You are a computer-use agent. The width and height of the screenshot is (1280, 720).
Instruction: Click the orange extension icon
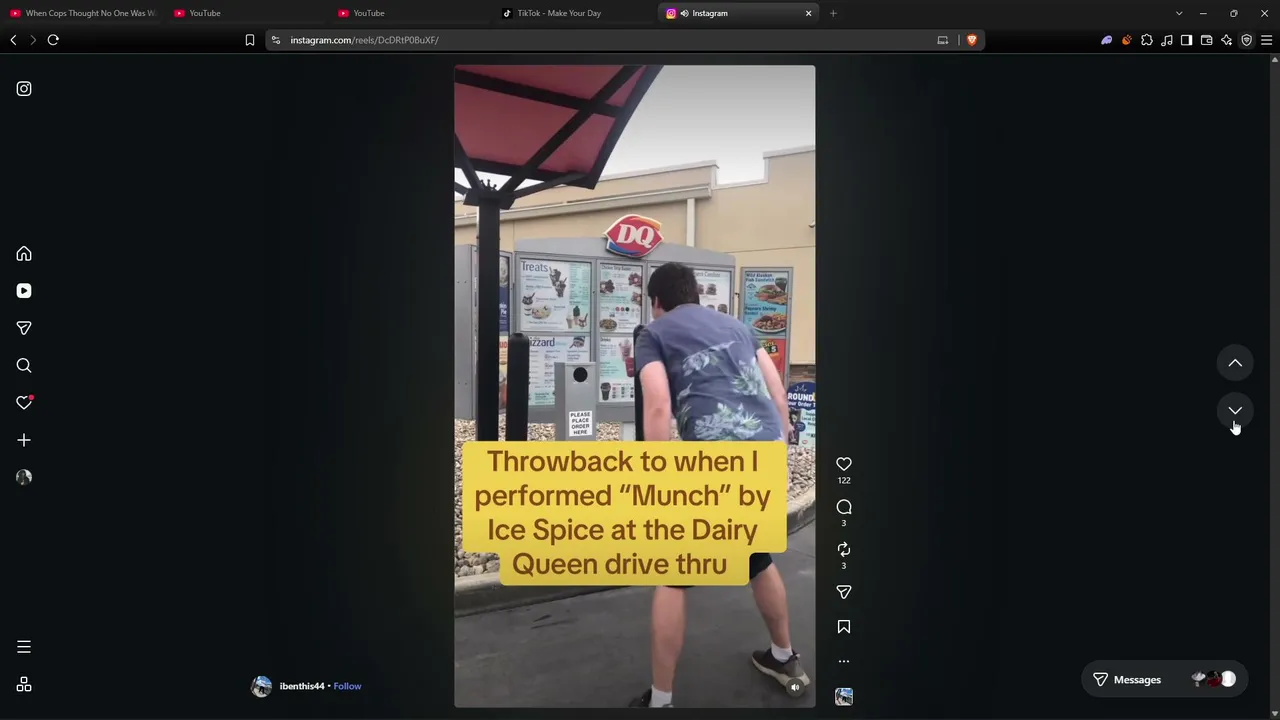coord(1127,40)
